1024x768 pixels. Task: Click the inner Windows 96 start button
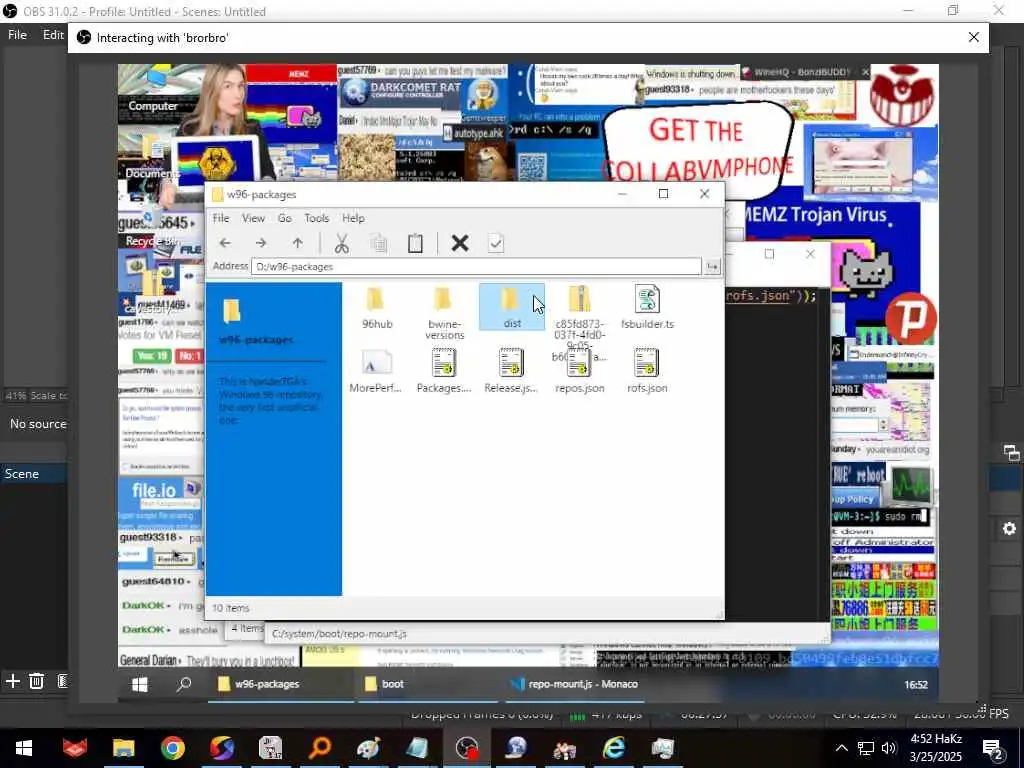tap(140, 684)
